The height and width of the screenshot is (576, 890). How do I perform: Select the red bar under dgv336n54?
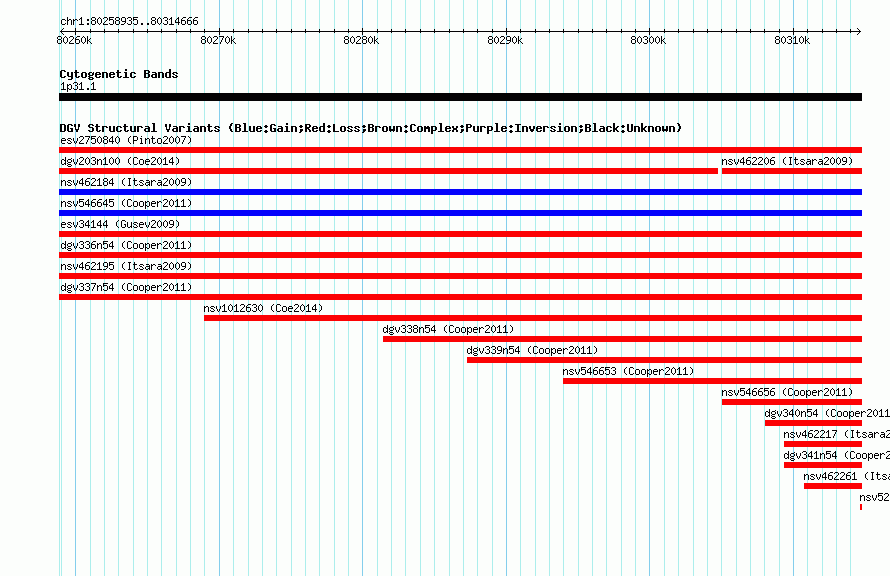tap(460, 255)
